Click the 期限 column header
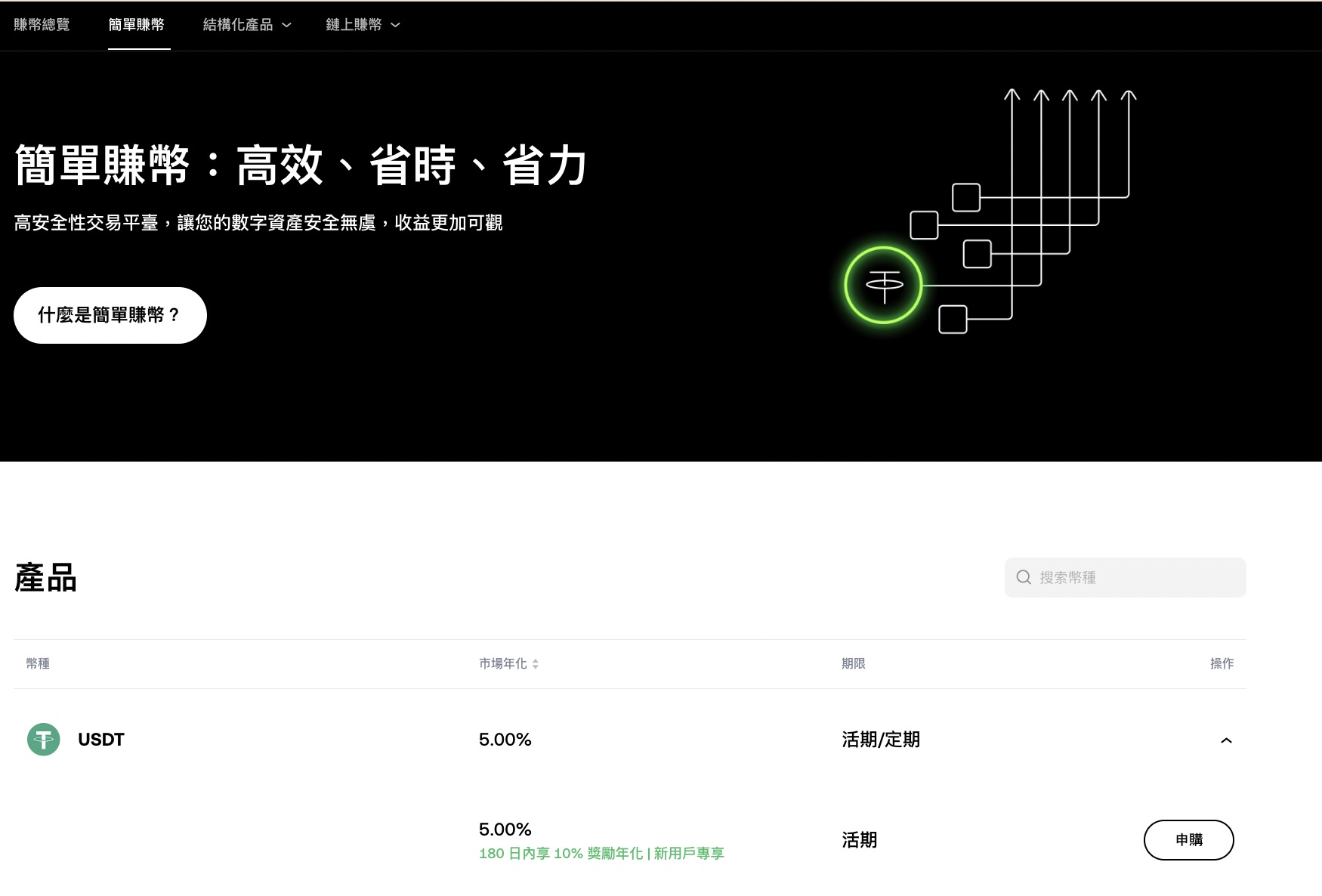This screenshot has width=1322, height=896. [854, 664]
